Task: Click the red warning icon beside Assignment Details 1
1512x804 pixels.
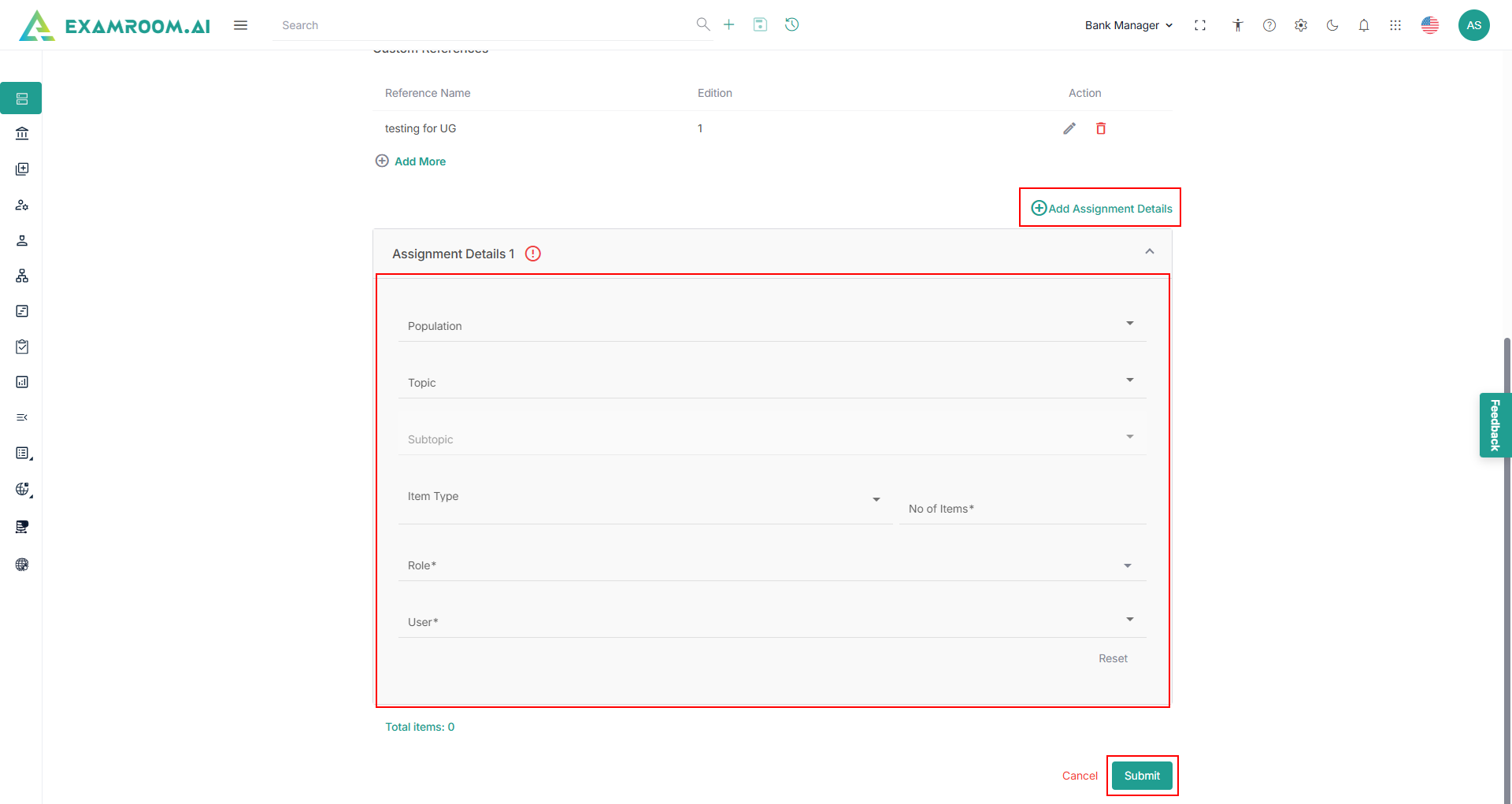Action: coord(533,254)
